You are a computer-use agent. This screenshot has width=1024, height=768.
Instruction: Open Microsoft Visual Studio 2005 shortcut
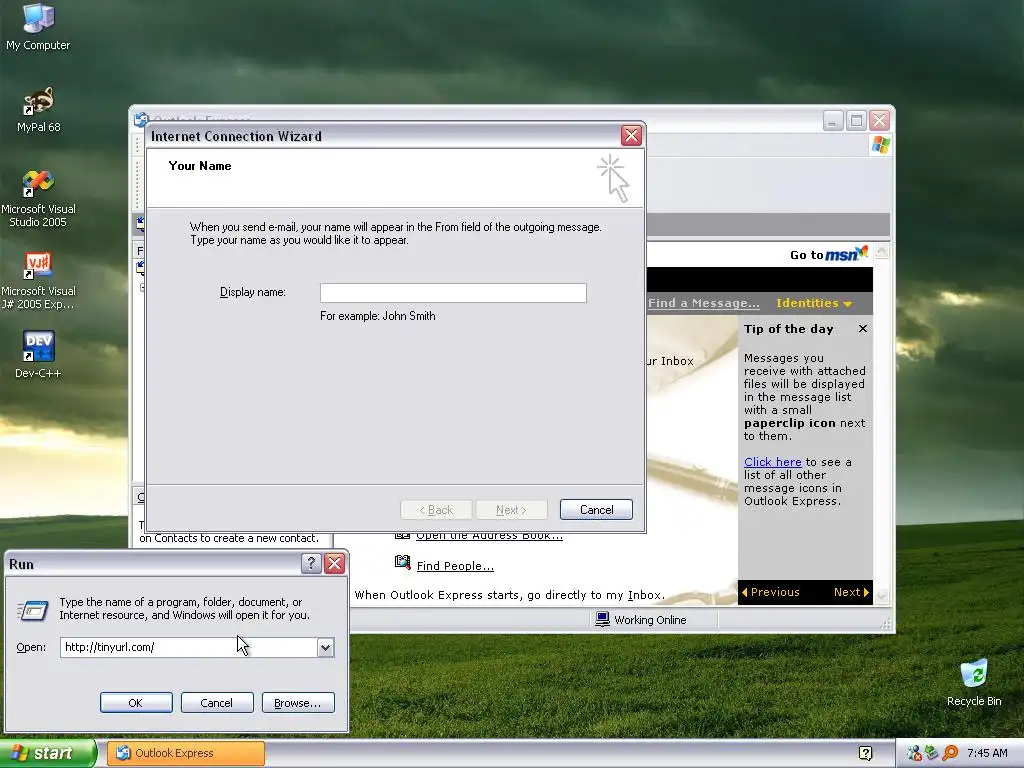coord(38,198)
